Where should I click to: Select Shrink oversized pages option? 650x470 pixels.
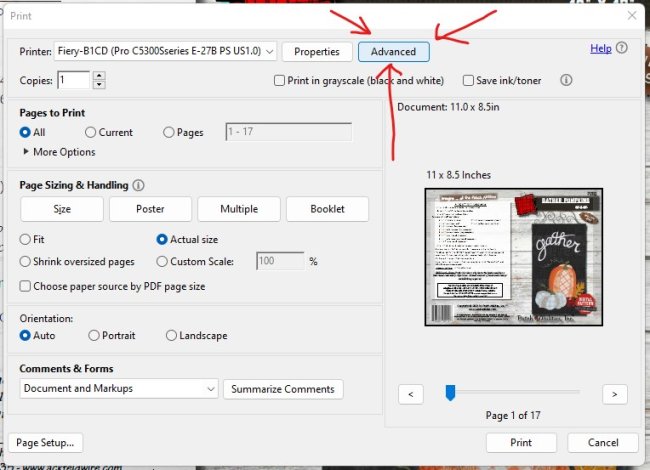pos(25,262)
